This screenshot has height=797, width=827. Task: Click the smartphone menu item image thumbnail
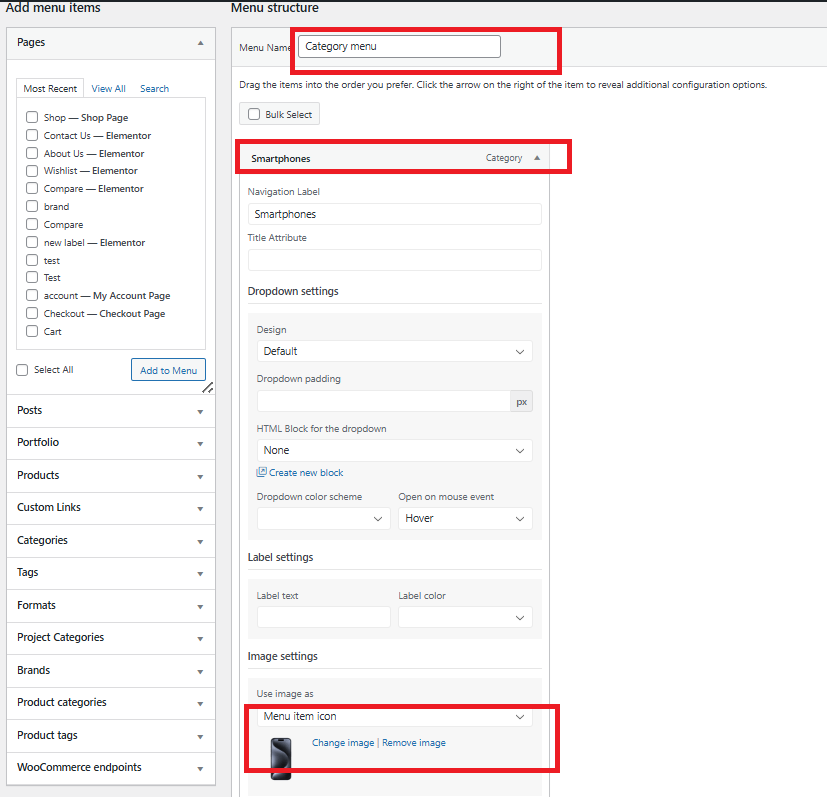click(281, 758)
